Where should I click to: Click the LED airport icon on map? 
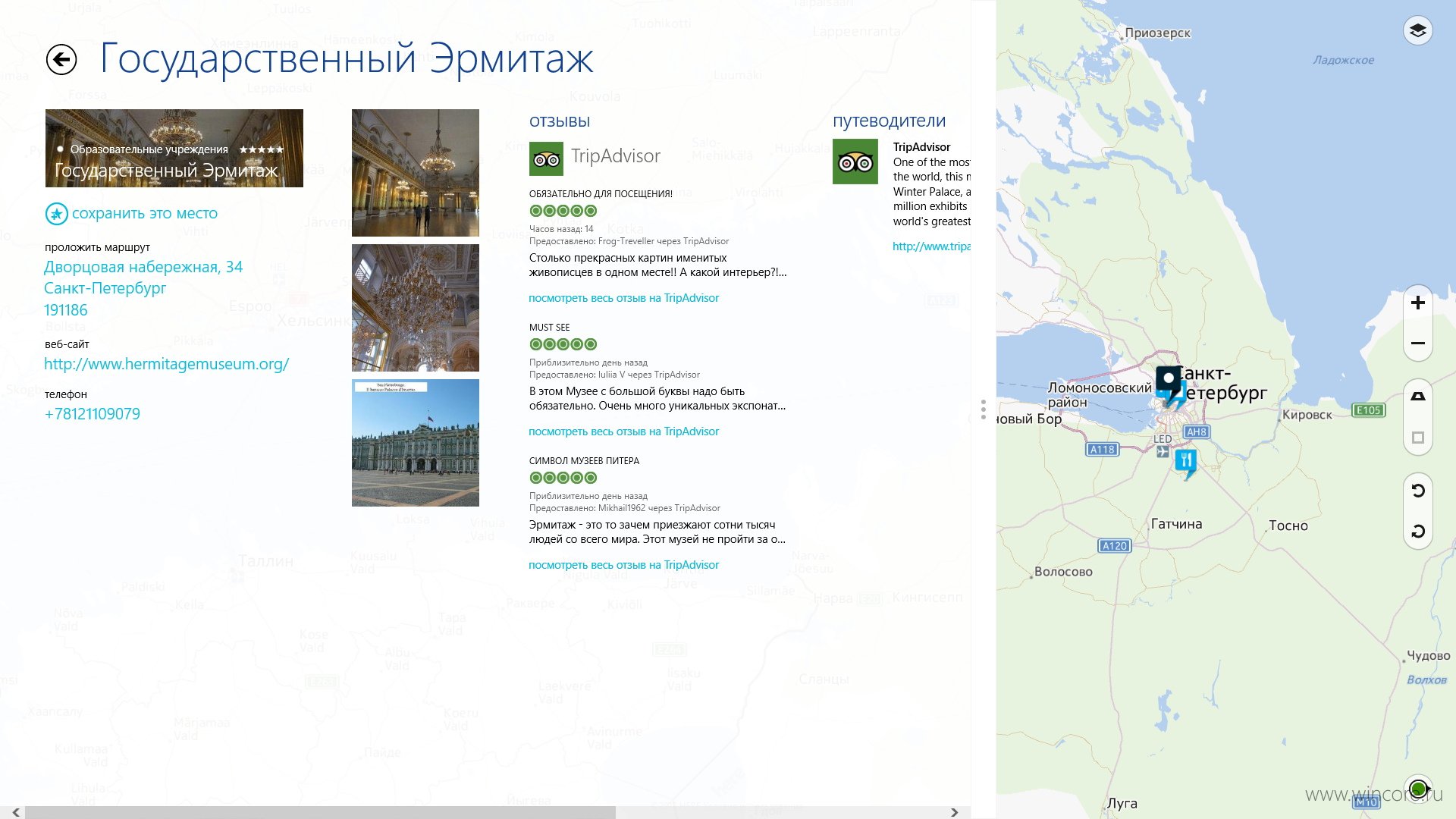pos(1163,452)
